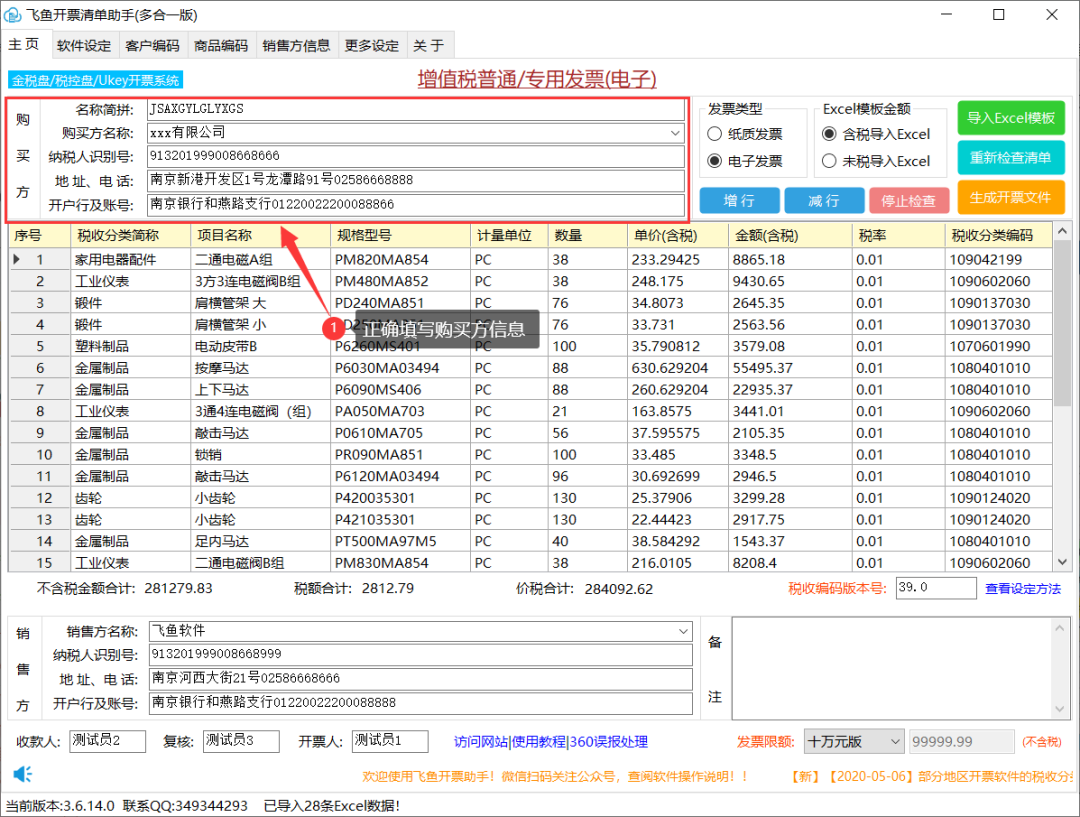The height and width of the screenshot is (817, 1080).
Task: Focus the seller 地址、电话 field
Action: pyautogui.click(x=421, y=679)
